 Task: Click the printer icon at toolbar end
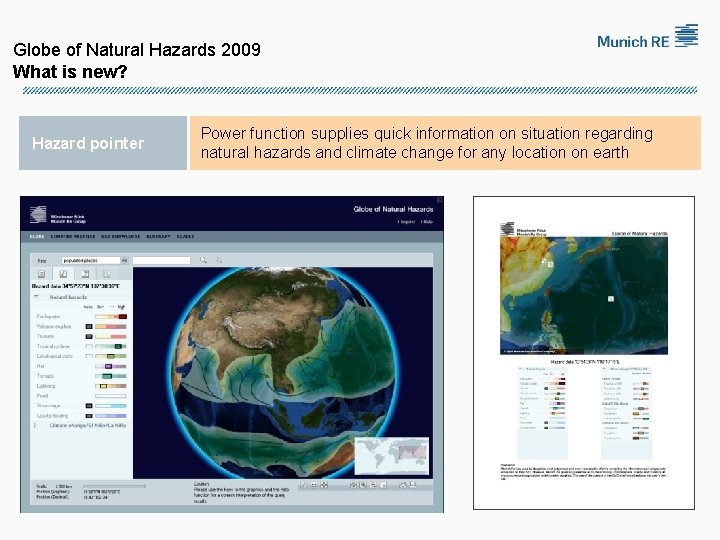pos(413,485)
